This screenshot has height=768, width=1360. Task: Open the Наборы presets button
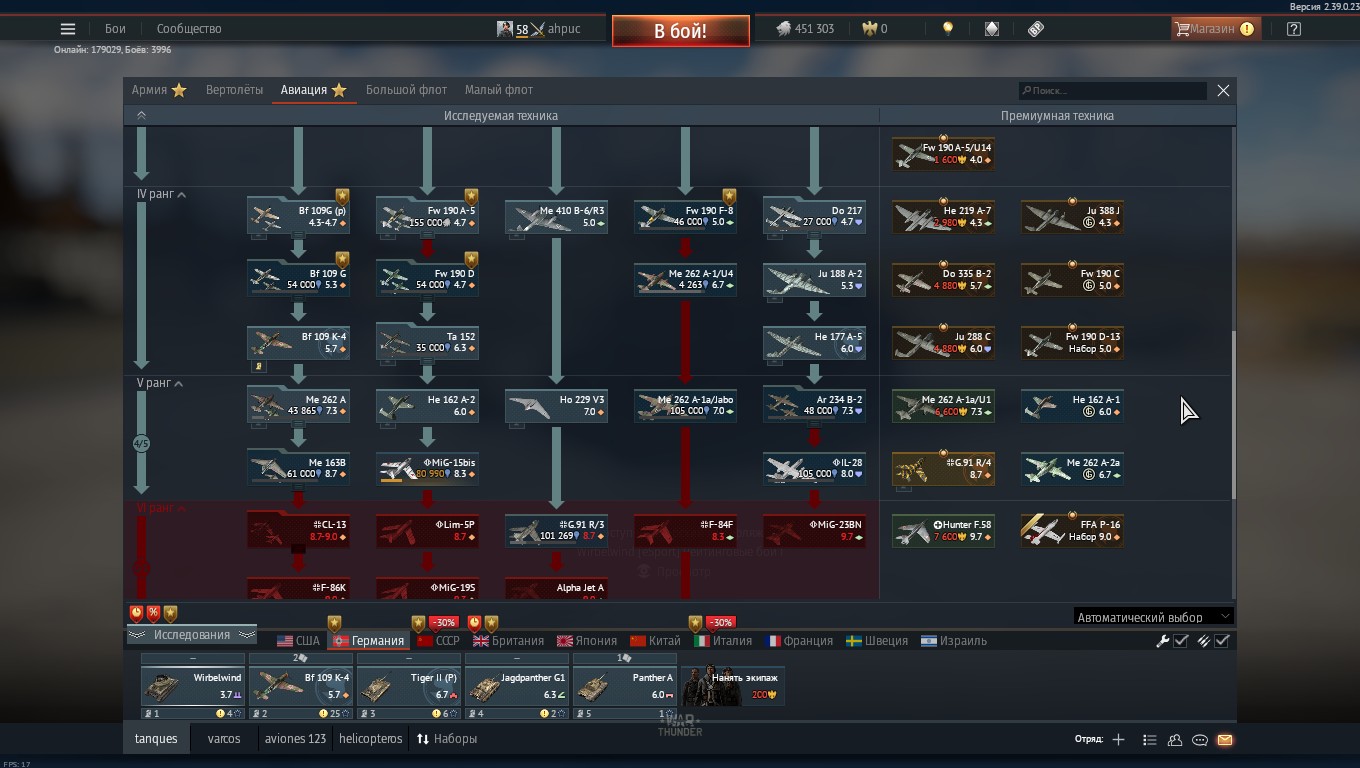pyautogui.click(x=447, y=739)
